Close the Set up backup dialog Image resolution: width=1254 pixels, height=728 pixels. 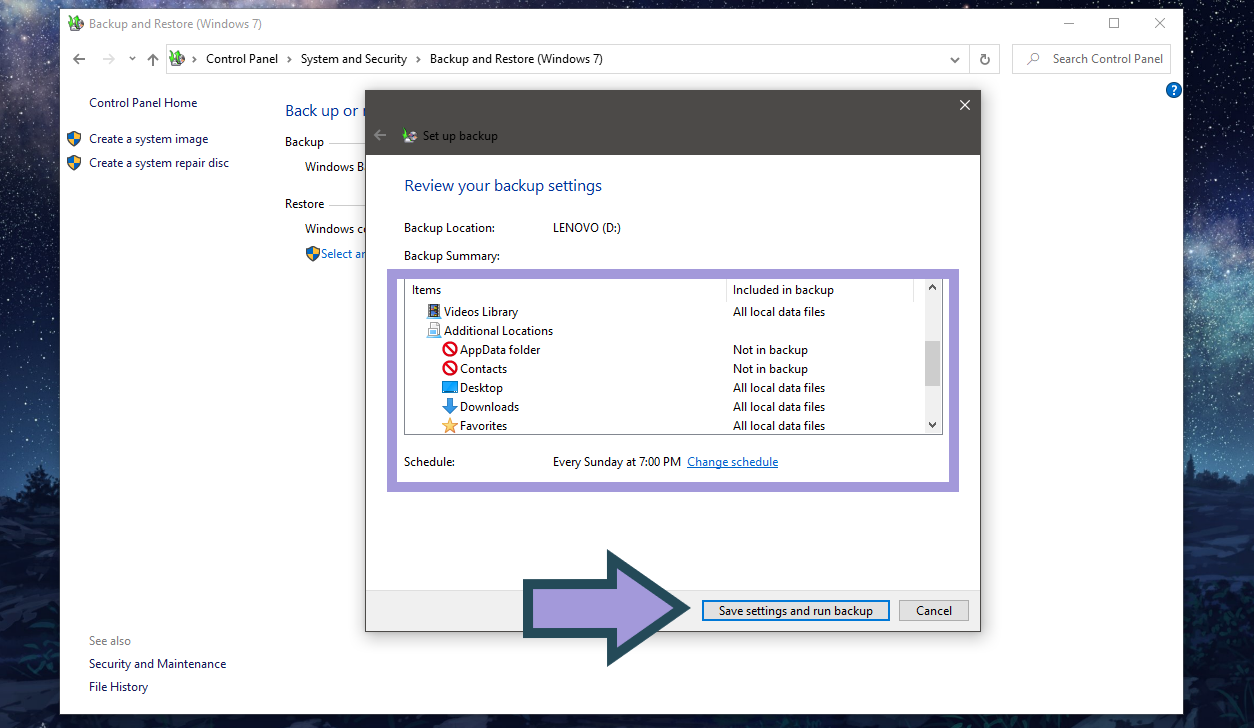pos(964,105)
